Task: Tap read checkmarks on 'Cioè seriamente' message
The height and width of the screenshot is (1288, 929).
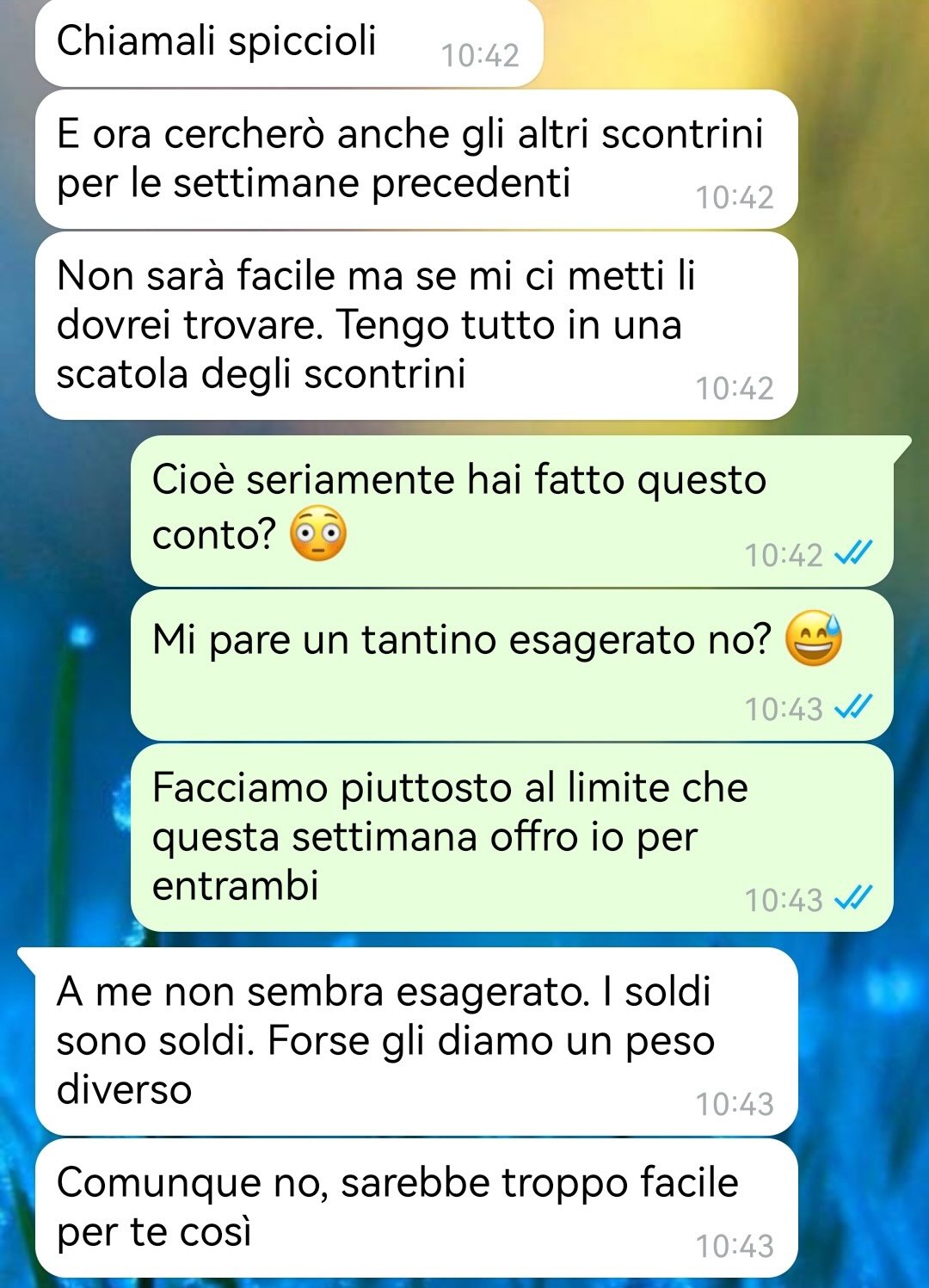Action: [x=854, y=553]
